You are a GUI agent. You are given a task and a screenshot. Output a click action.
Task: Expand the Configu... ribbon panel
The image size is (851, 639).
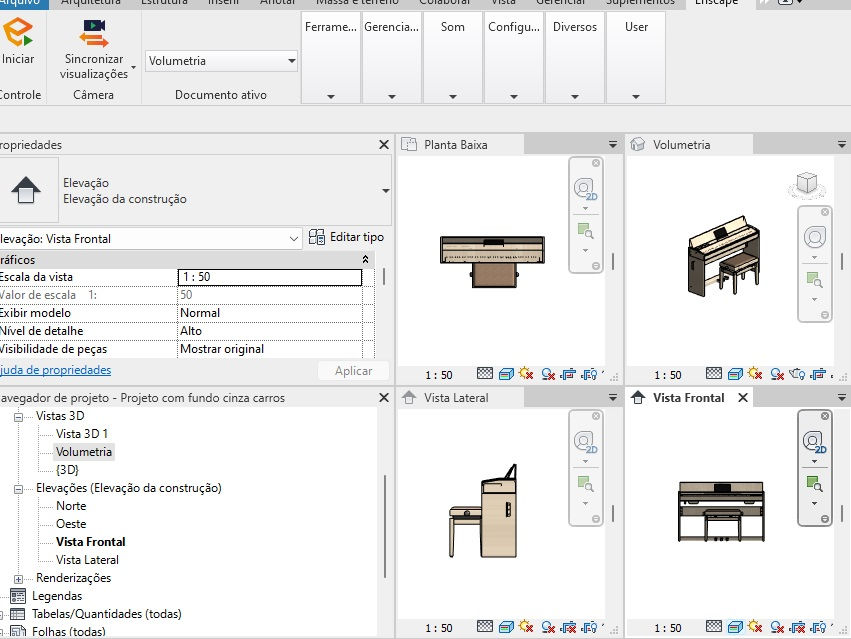click(513, 97)
